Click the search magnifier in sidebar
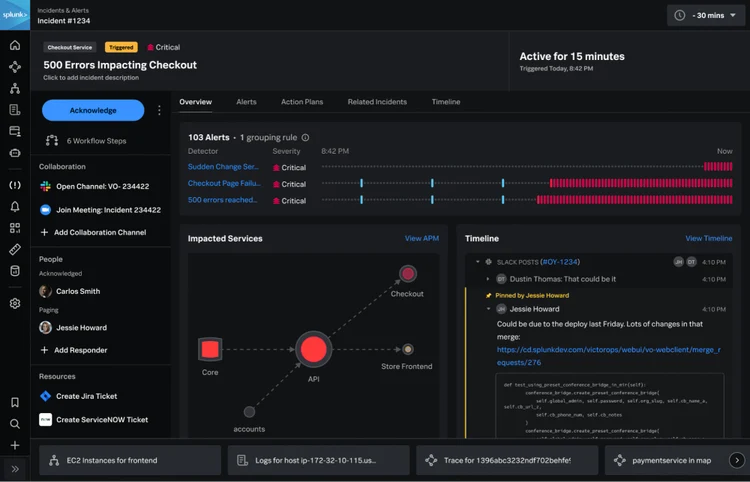Screen dimensions: 750x482 pos(15,423)
